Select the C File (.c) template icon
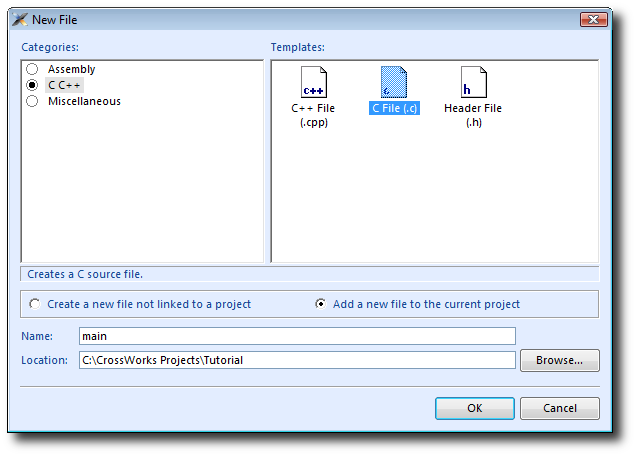The width and height of the screenshot is (636, 456). coord(394,82)
